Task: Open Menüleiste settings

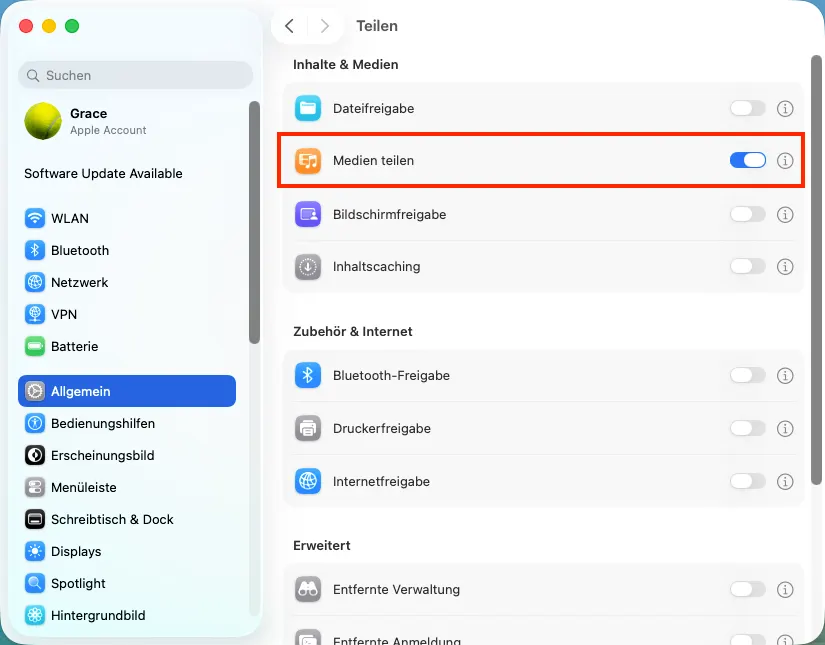Action: tap(126, 488)
